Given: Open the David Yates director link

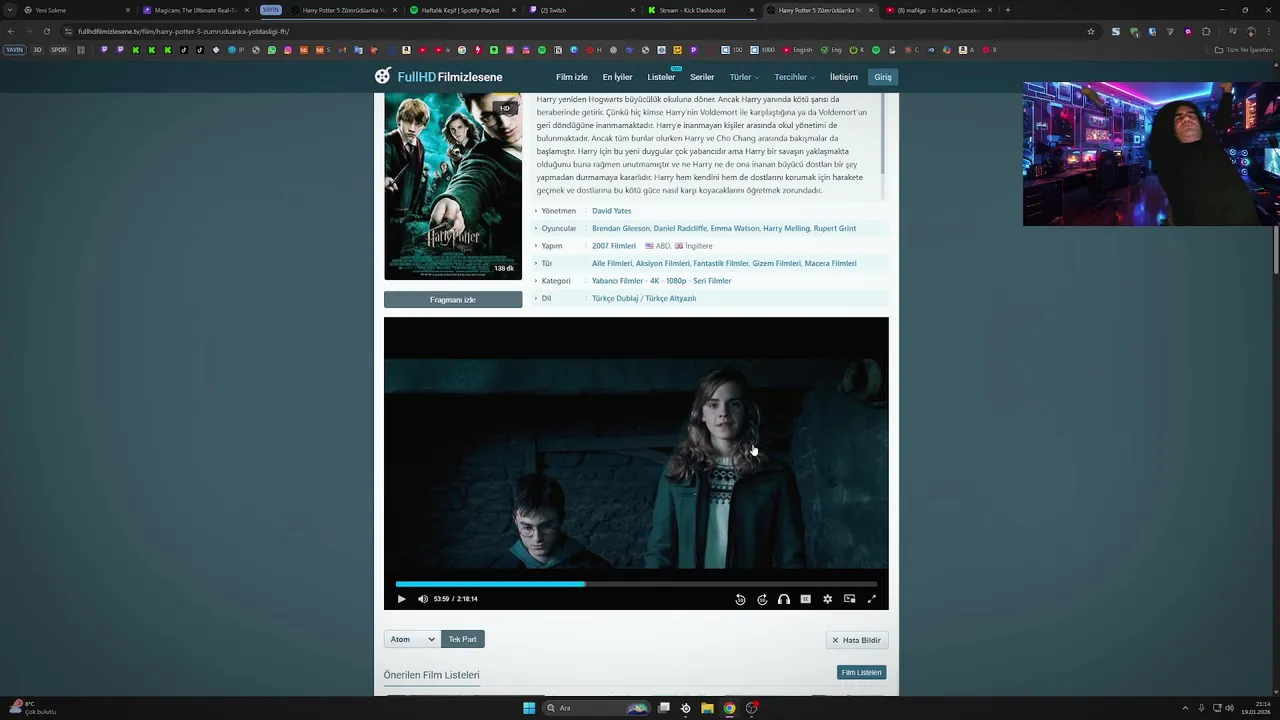Looking at the screenshot, I should pyautogui.click(x=611, y=211).
